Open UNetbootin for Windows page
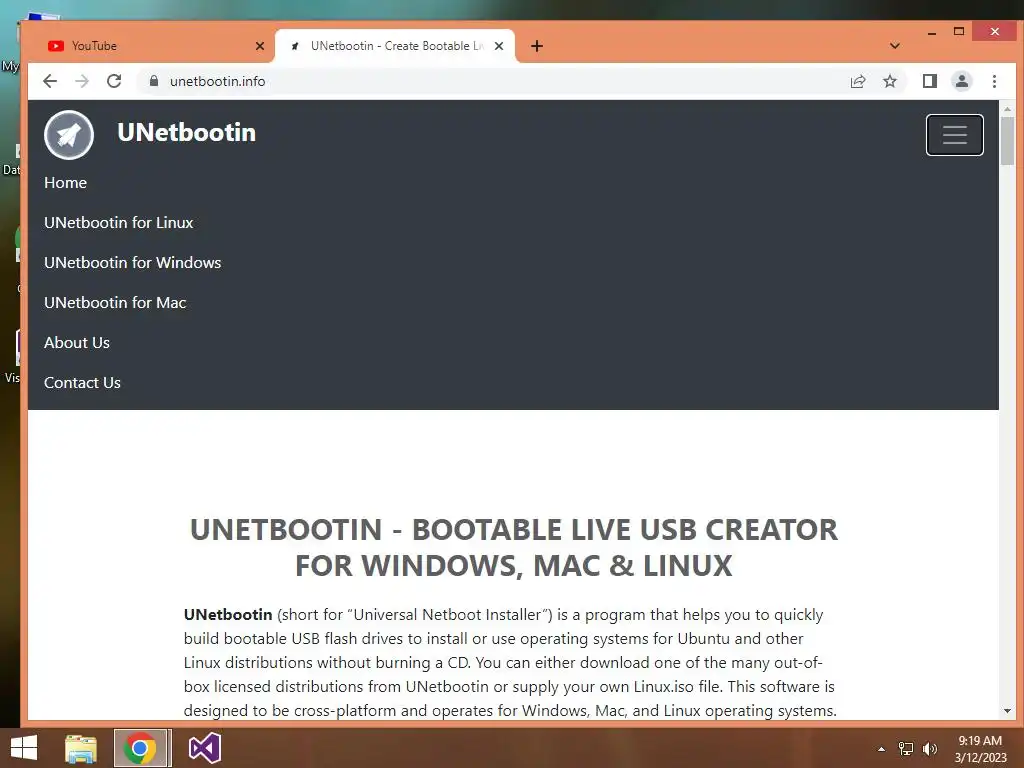The height and width of the screenshot is (768, 1024). tap(133, 263)
